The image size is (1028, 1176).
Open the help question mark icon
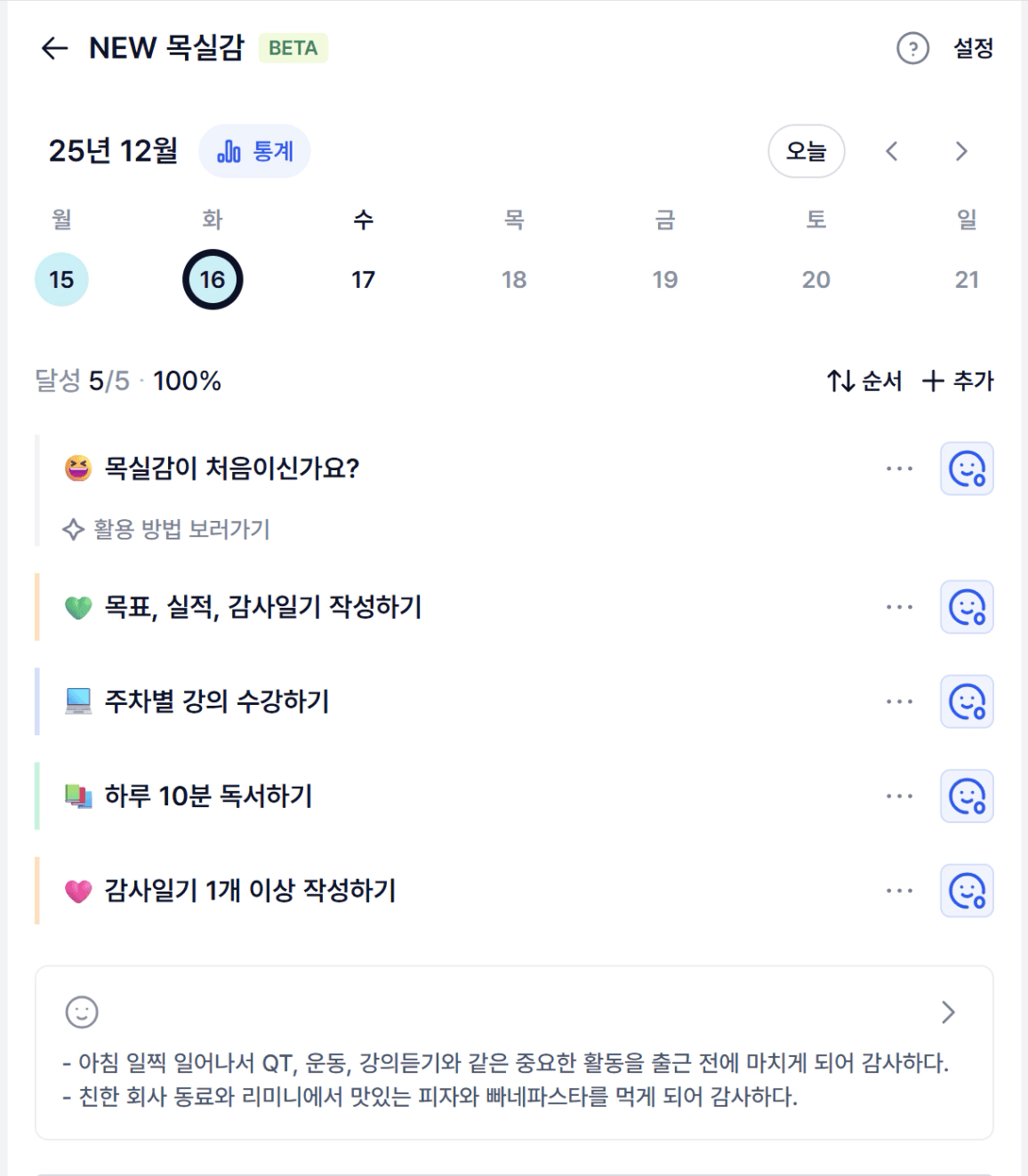click(912, 48)
